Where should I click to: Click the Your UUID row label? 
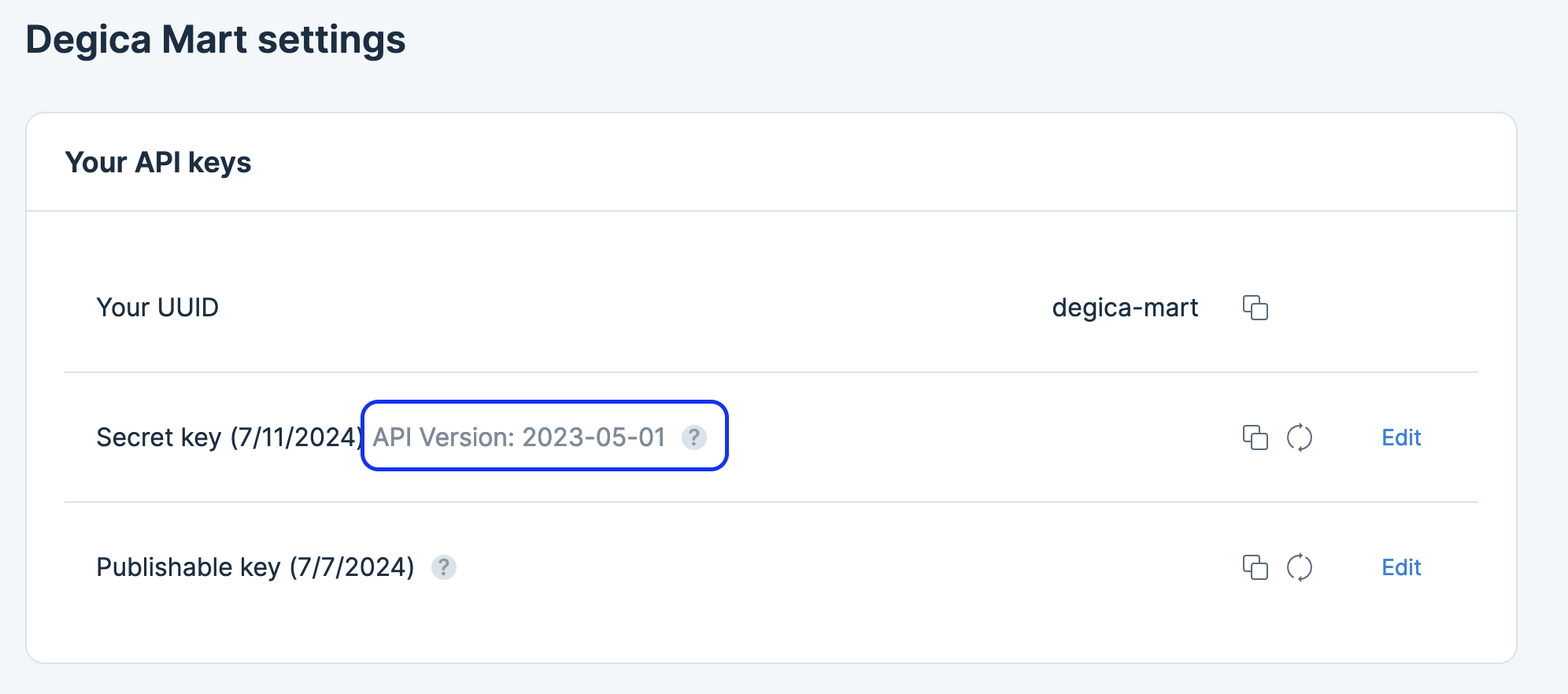(x=157, y=308)
